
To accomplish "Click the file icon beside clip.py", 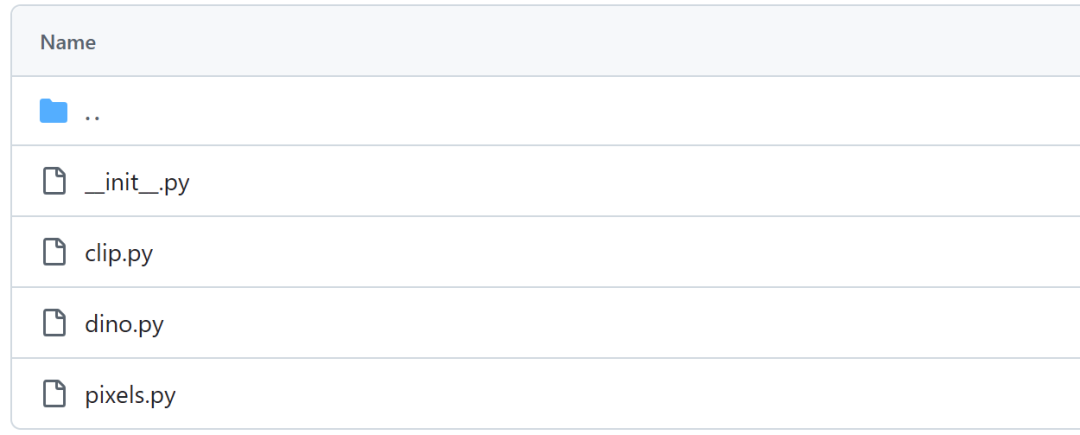I will (x=54, y=252).
